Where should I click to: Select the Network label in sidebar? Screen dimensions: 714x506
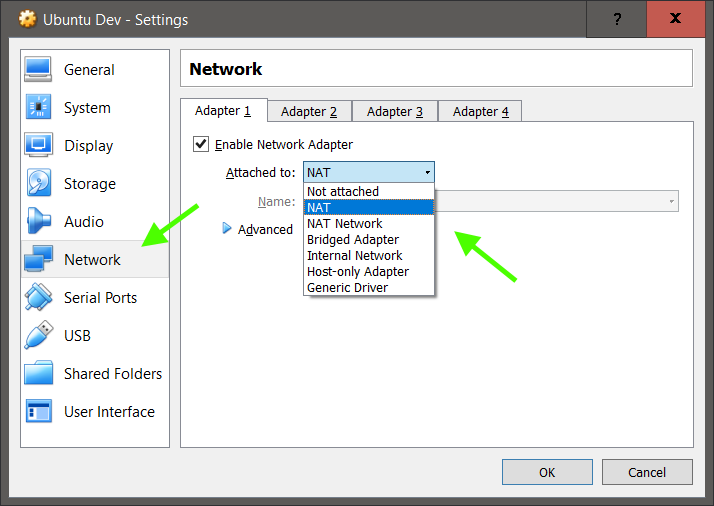(92, 260)
